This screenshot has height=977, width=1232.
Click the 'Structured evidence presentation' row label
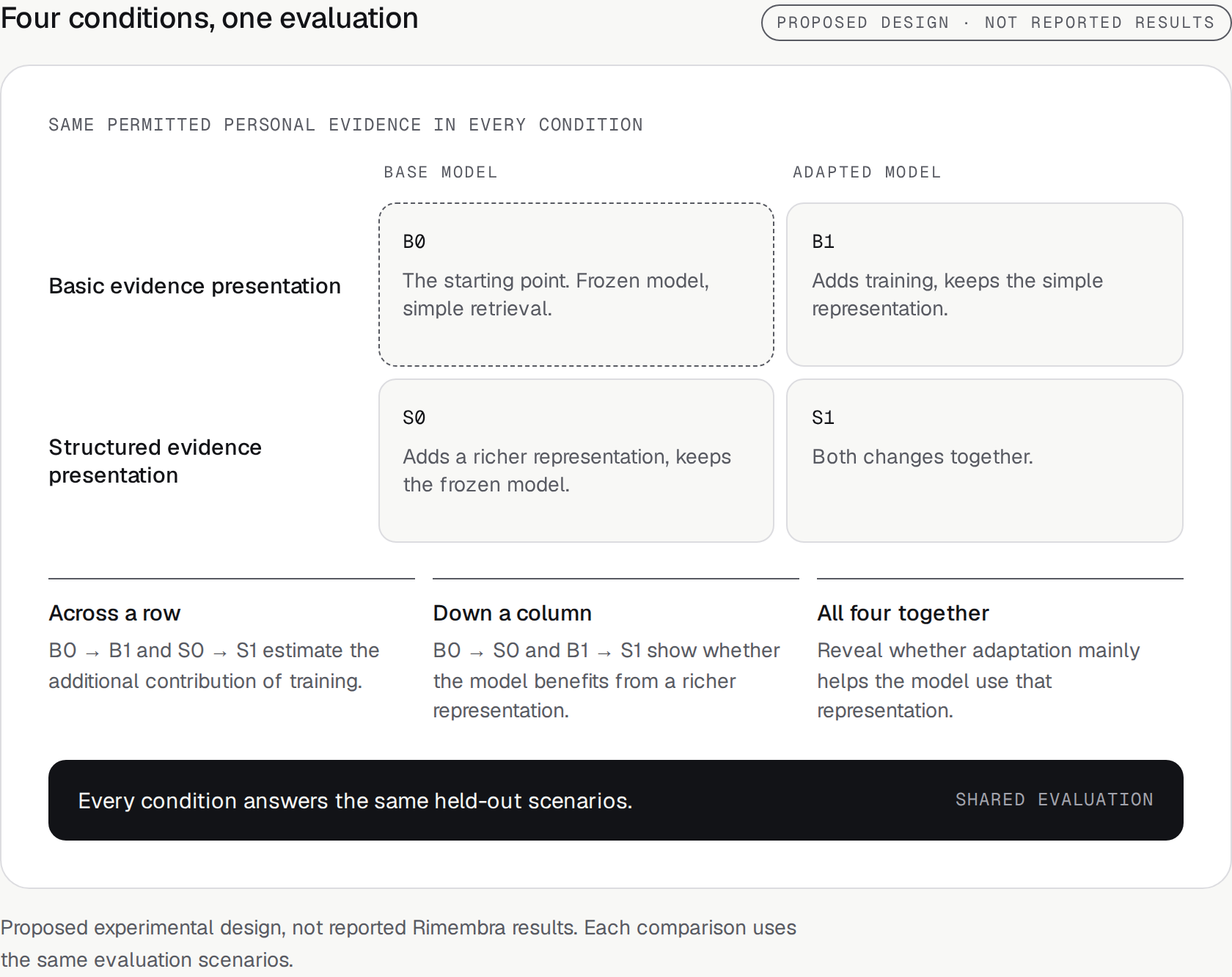155,461
